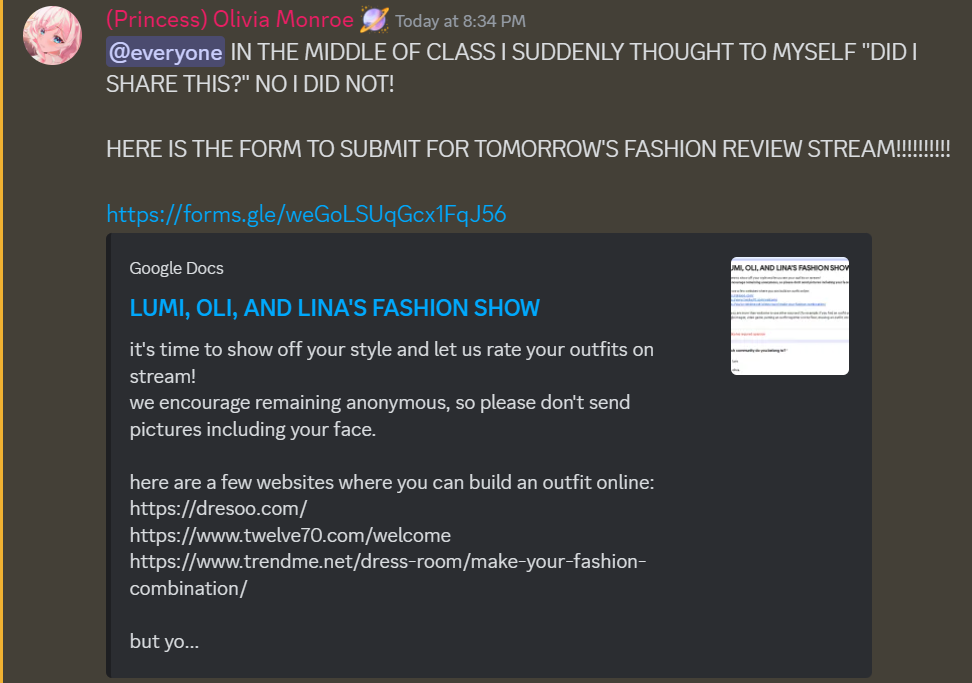Click the planet emoji beside the username
Screen dimensions: 972x683
click(374, 19)
